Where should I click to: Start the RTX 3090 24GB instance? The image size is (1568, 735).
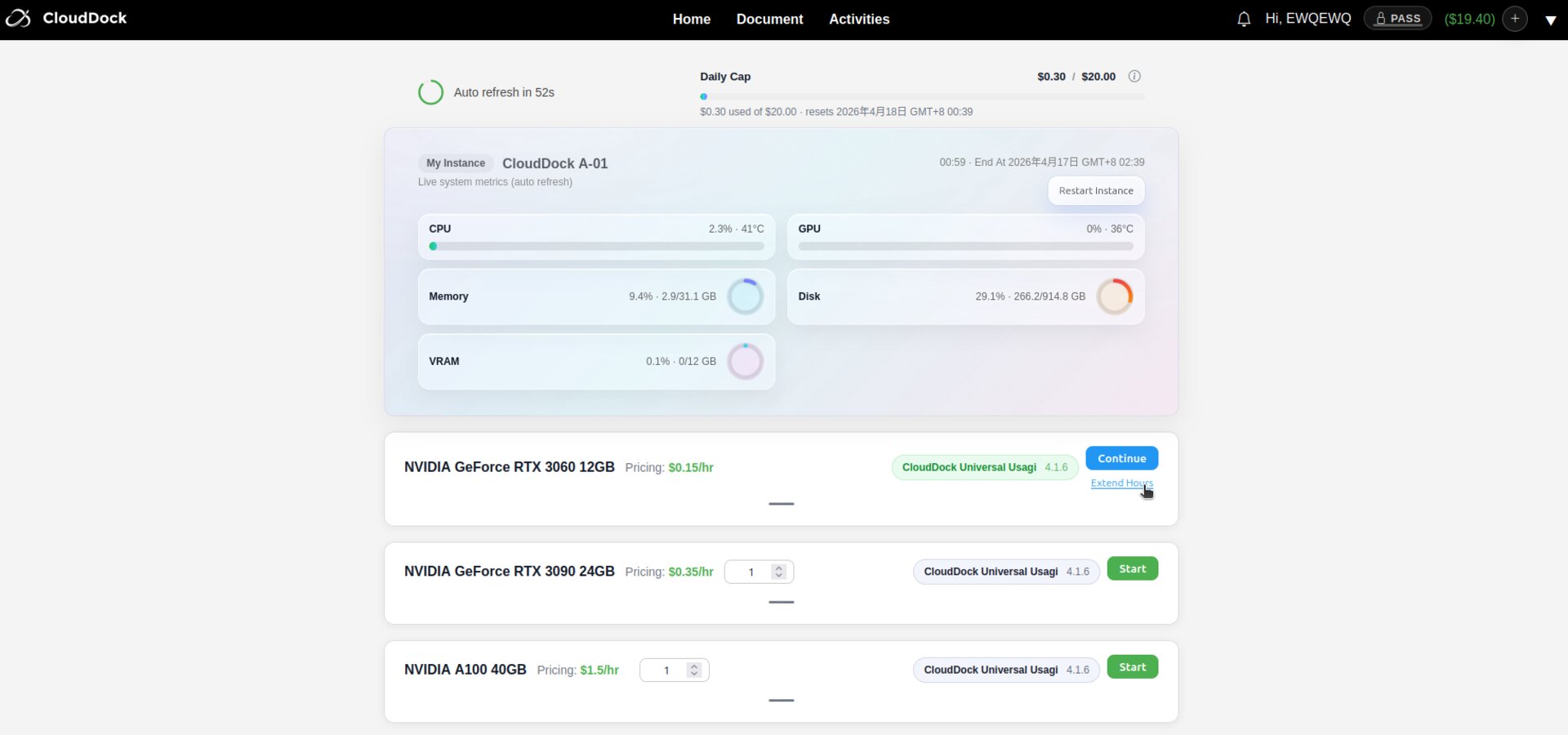tap(1132, 569)
